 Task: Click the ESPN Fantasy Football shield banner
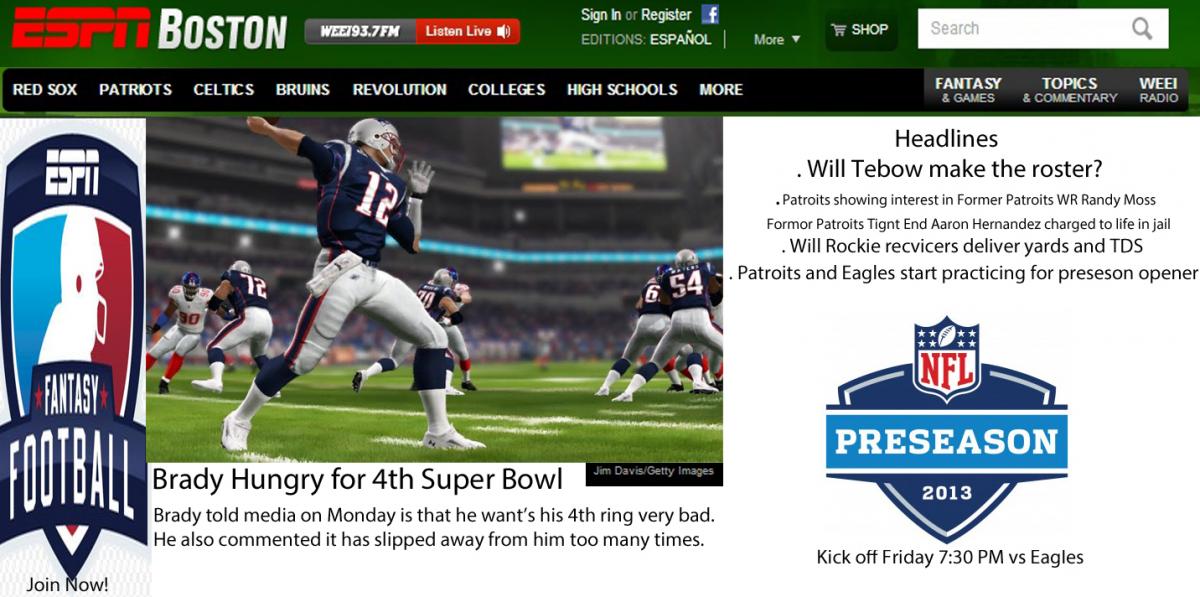[75, 350]
